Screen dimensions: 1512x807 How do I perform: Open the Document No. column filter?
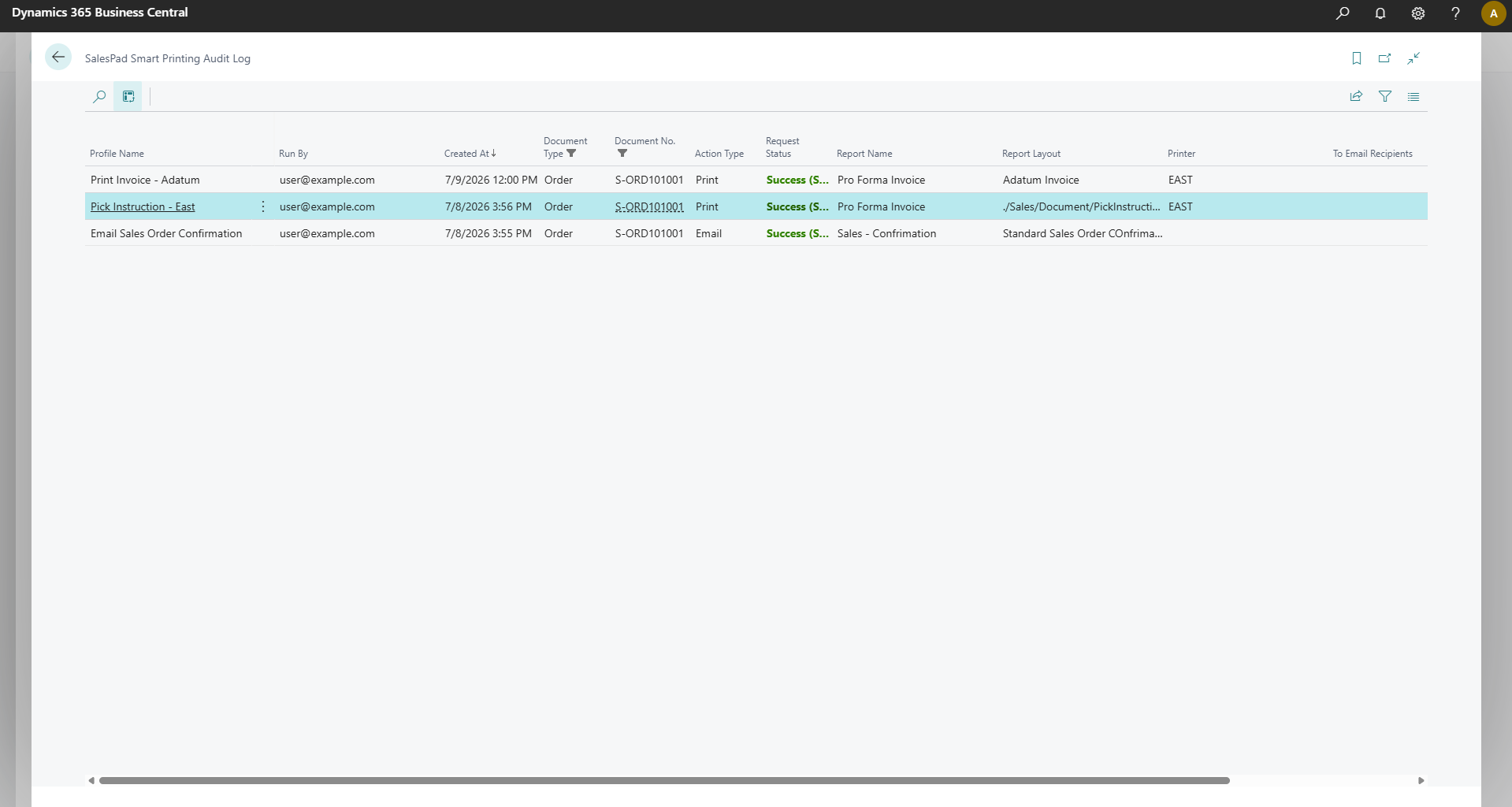tap(622, 154)
